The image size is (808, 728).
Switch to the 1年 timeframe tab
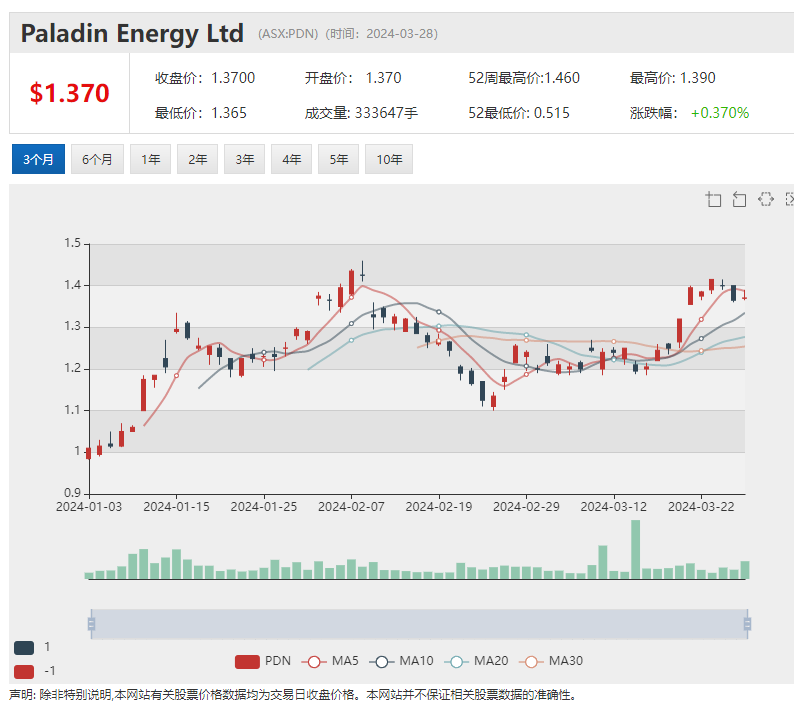click(x=150, y=158)
